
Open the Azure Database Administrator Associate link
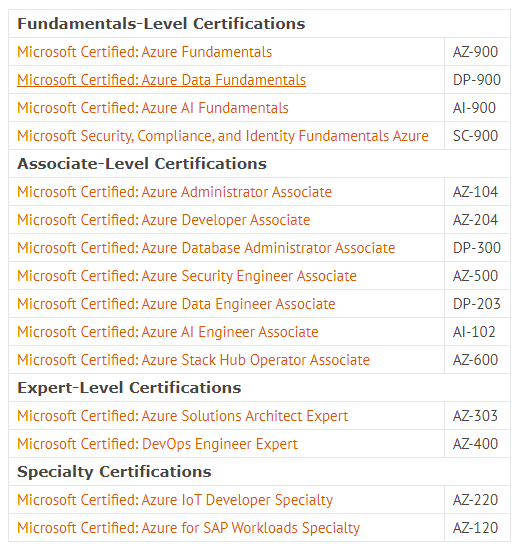click(x=206, y=248)
